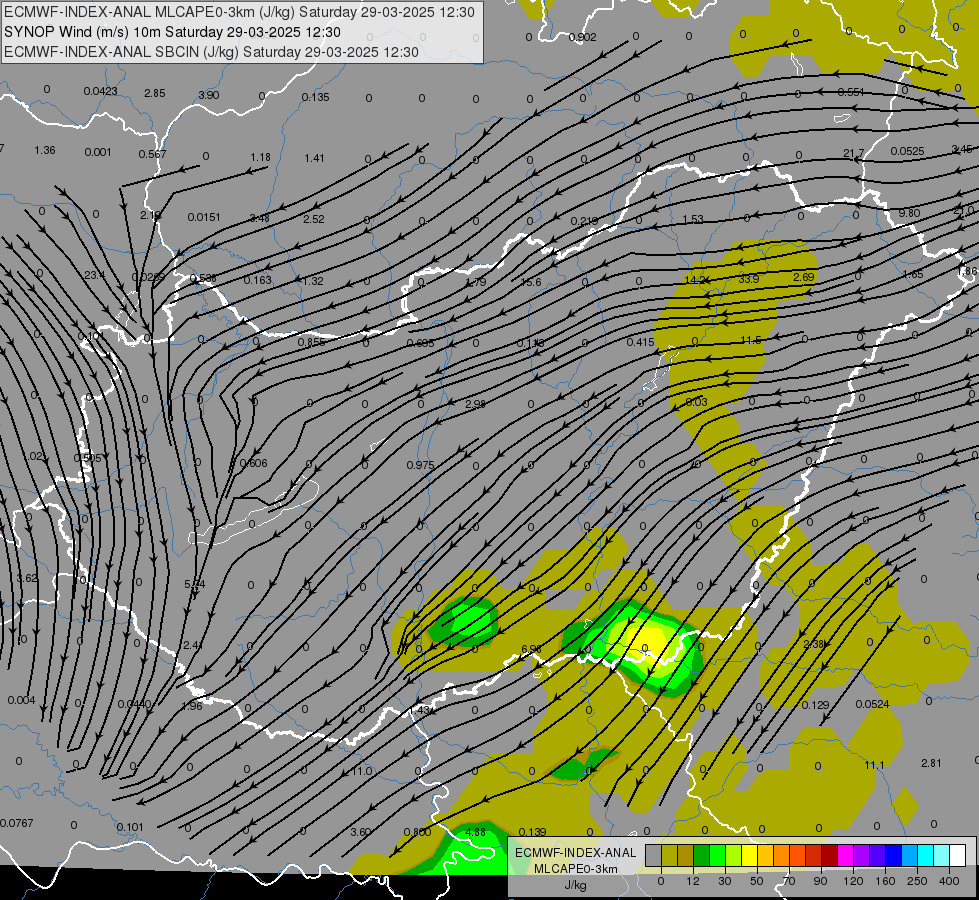Click the map value 21.7
The height and width of the screenshot is (900, 979).
[x=854, y=153]
